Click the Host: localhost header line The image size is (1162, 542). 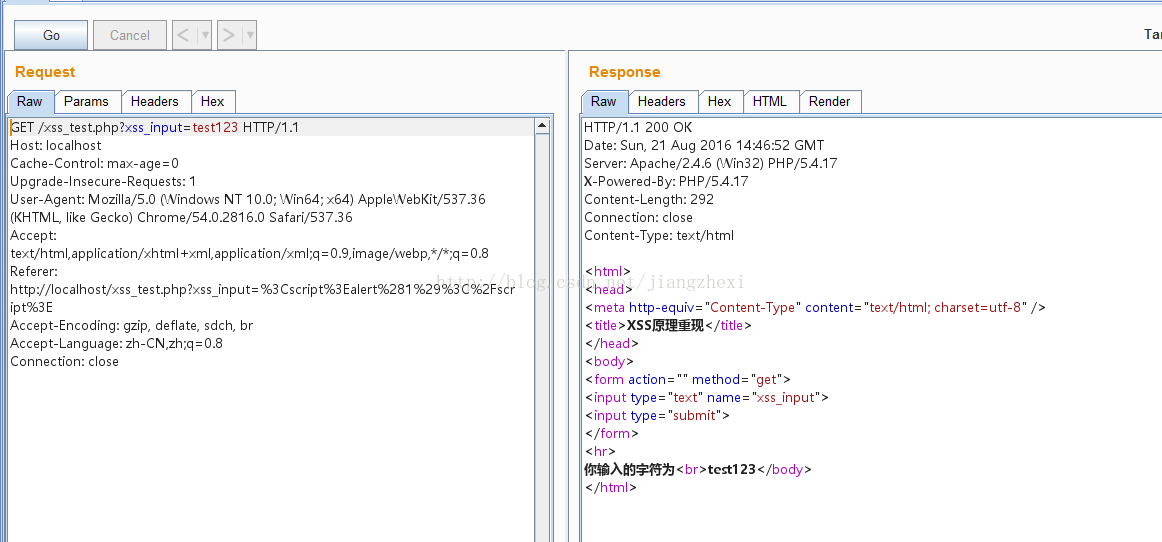point(56,145)
